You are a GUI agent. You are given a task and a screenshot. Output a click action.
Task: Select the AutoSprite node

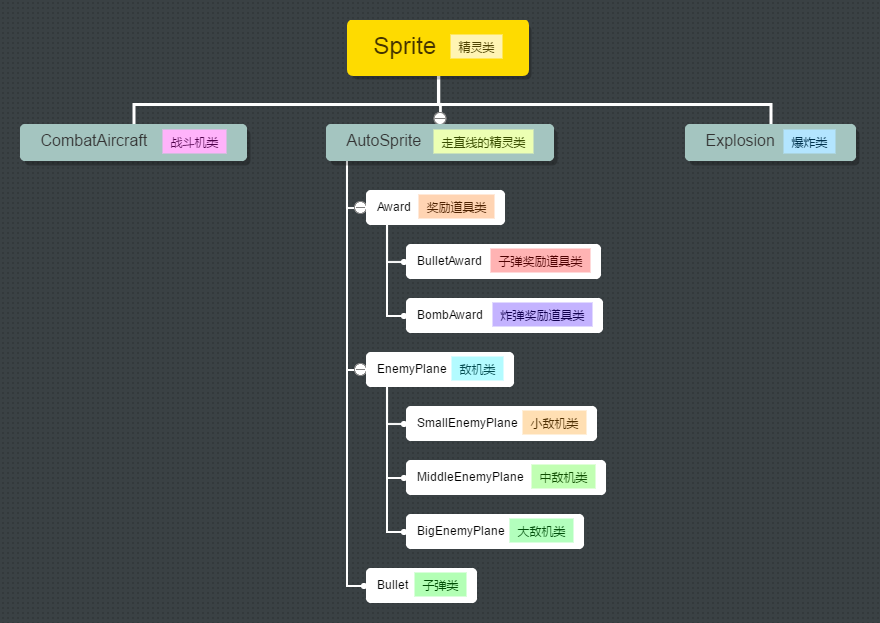click(x=383, y=142)
